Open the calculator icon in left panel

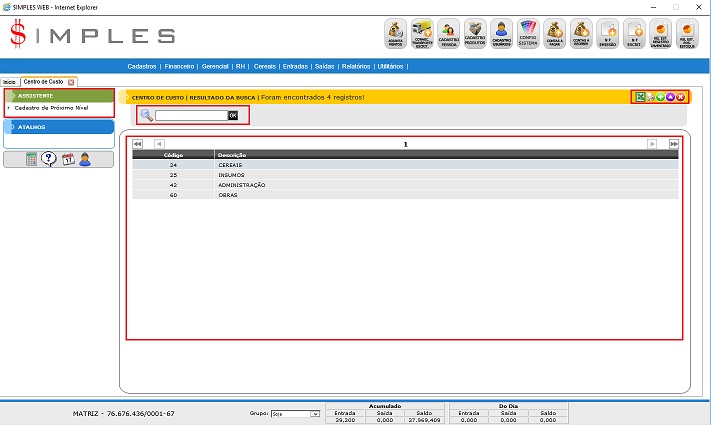click(32, 159)
